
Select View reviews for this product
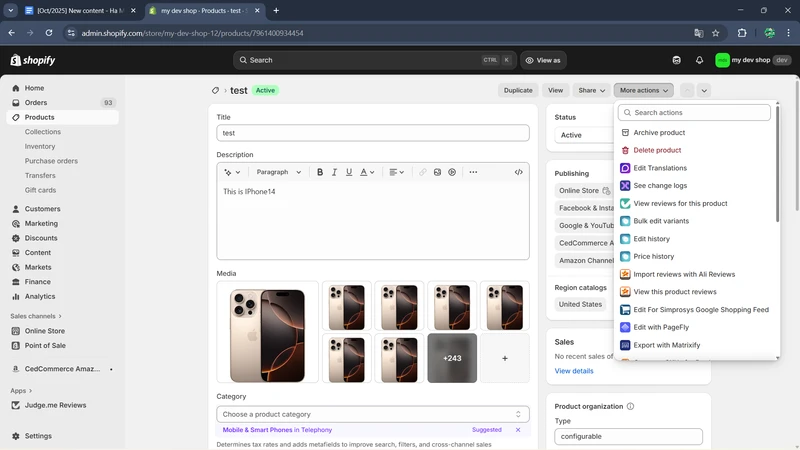tap(694, 203)
